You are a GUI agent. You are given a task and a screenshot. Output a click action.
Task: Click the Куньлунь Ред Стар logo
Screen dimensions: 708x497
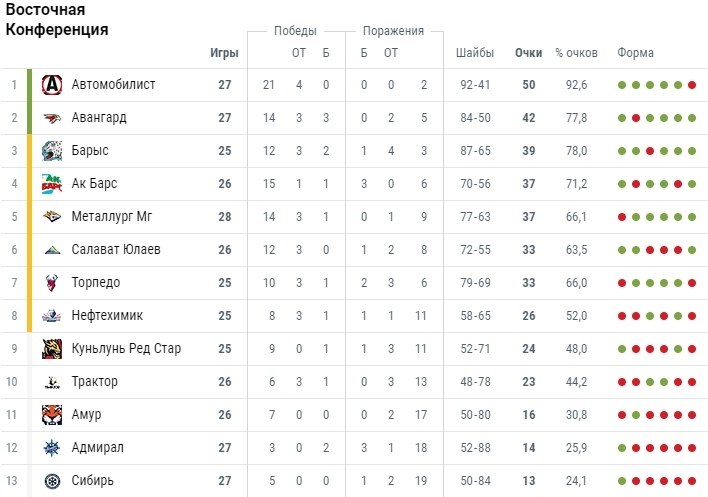tap(51, 349)
